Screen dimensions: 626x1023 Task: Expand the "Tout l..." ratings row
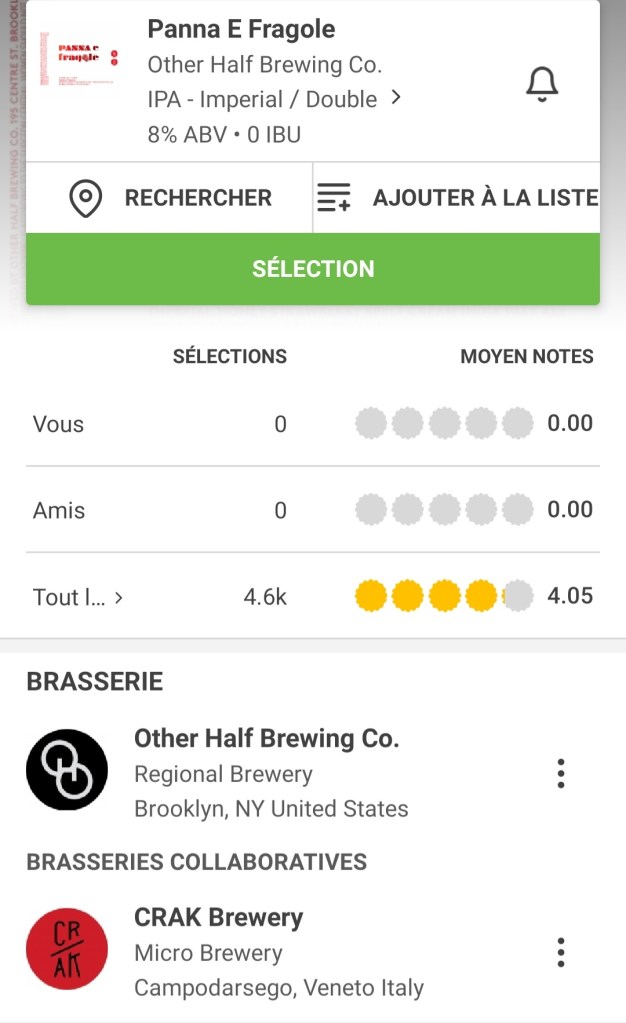[x=119, y=598]
